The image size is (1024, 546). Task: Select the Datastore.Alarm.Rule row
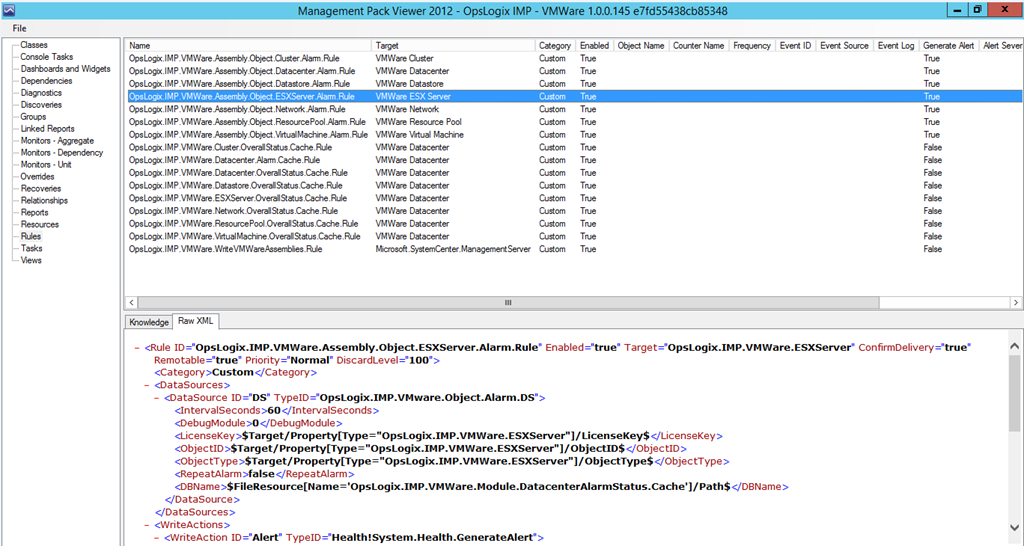point(241,84)
